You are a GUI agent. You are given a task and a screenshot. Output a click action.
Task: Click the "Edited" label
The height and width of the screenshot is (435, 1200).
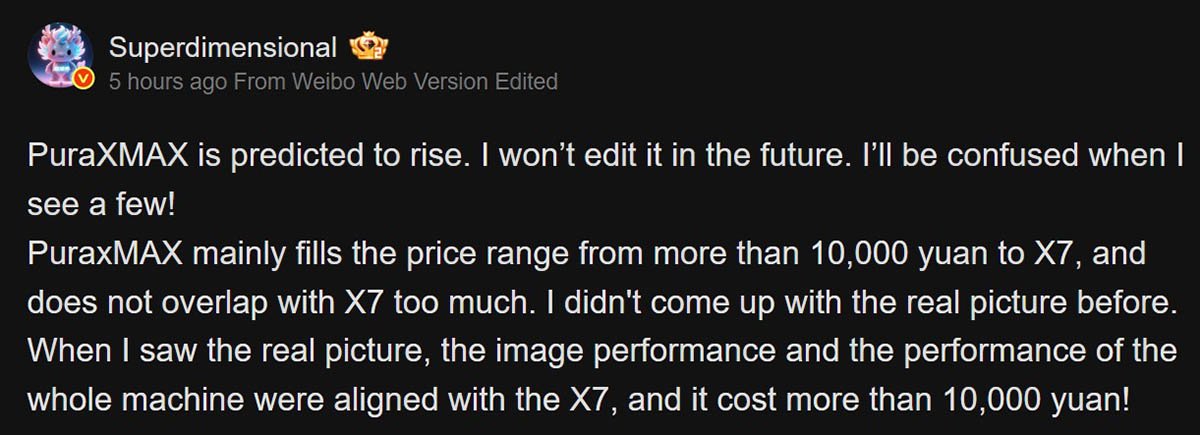526,82
